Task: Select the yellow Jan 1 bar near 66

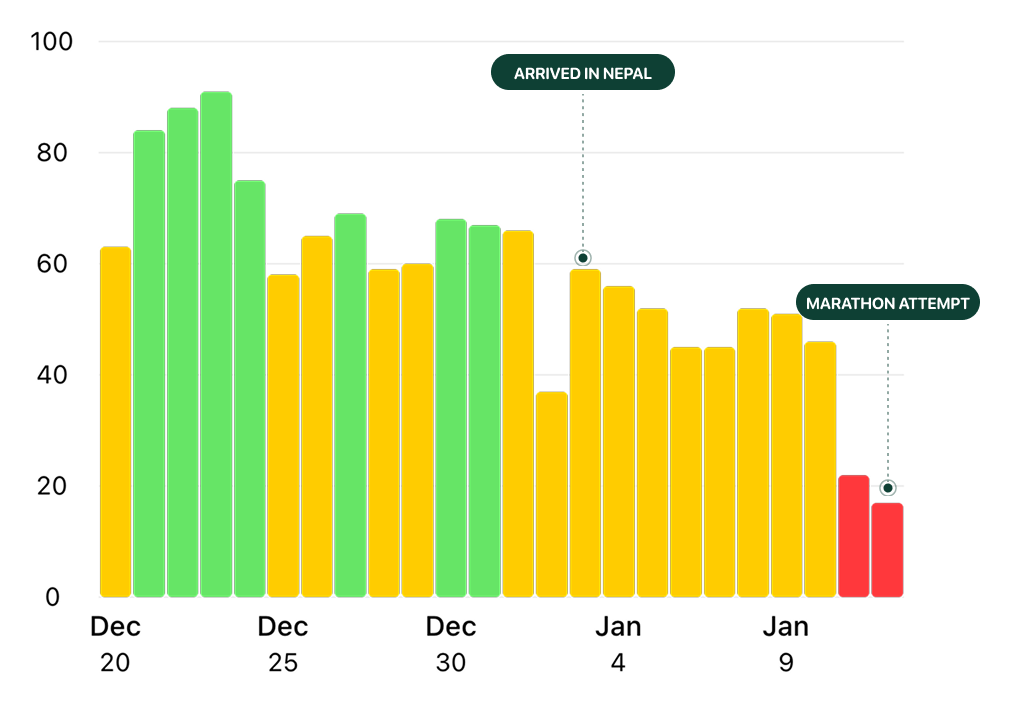Action: 518,414
